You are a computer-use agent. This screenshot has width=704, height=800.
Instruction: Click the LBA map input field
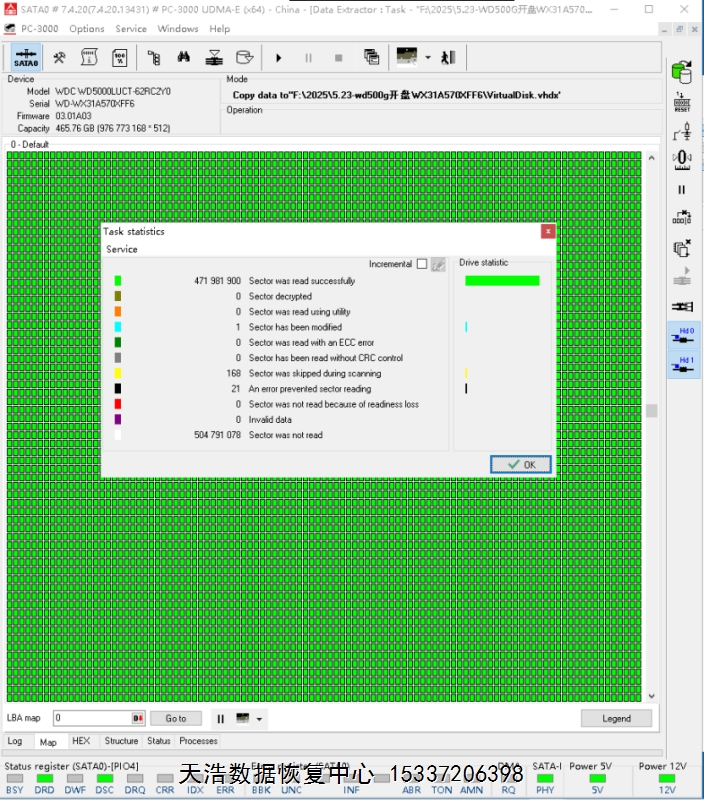[x=92, y=718]
